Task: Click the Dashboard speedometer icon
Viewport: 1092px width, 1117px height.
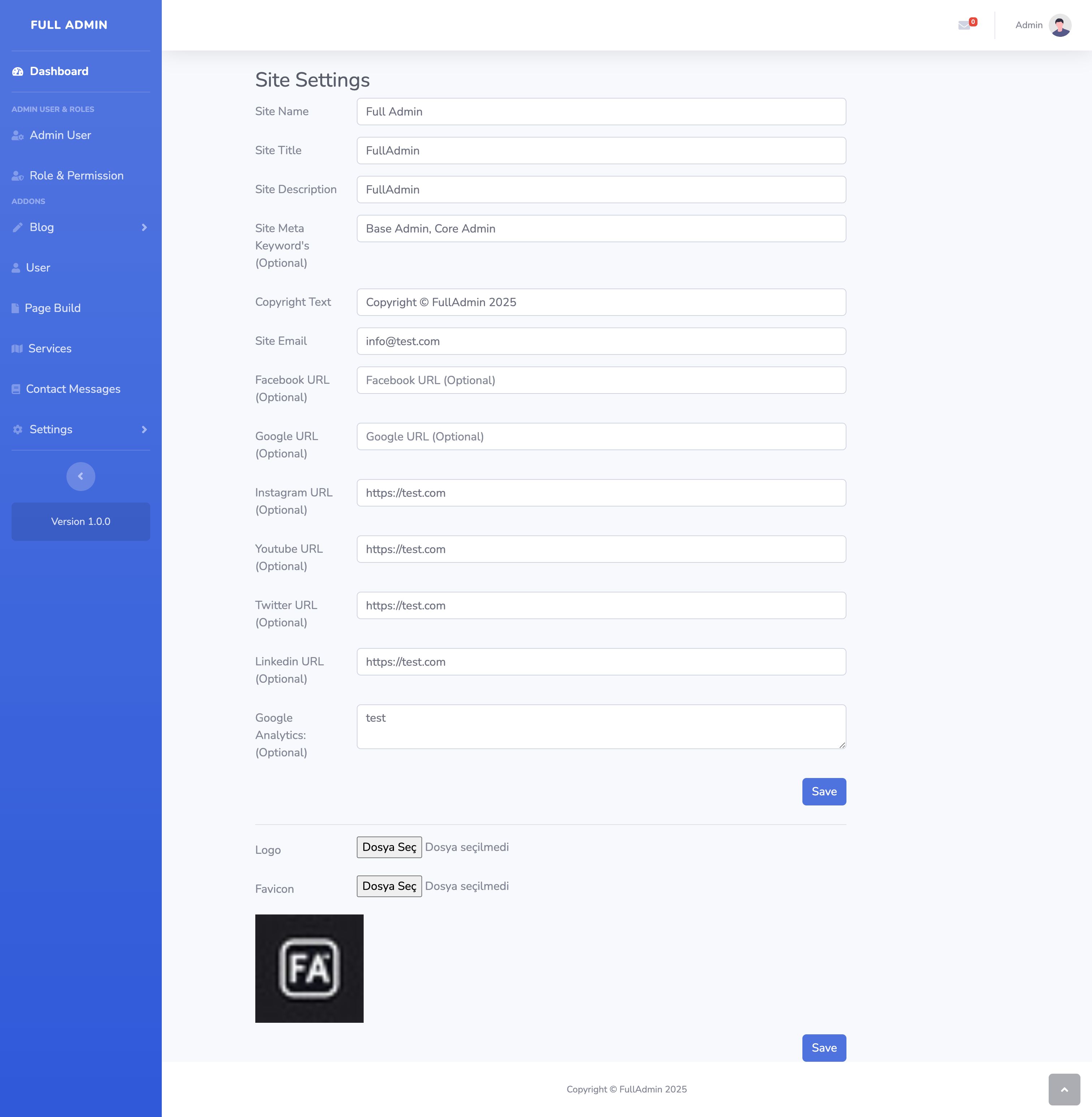Action: (x=18, y=72)
